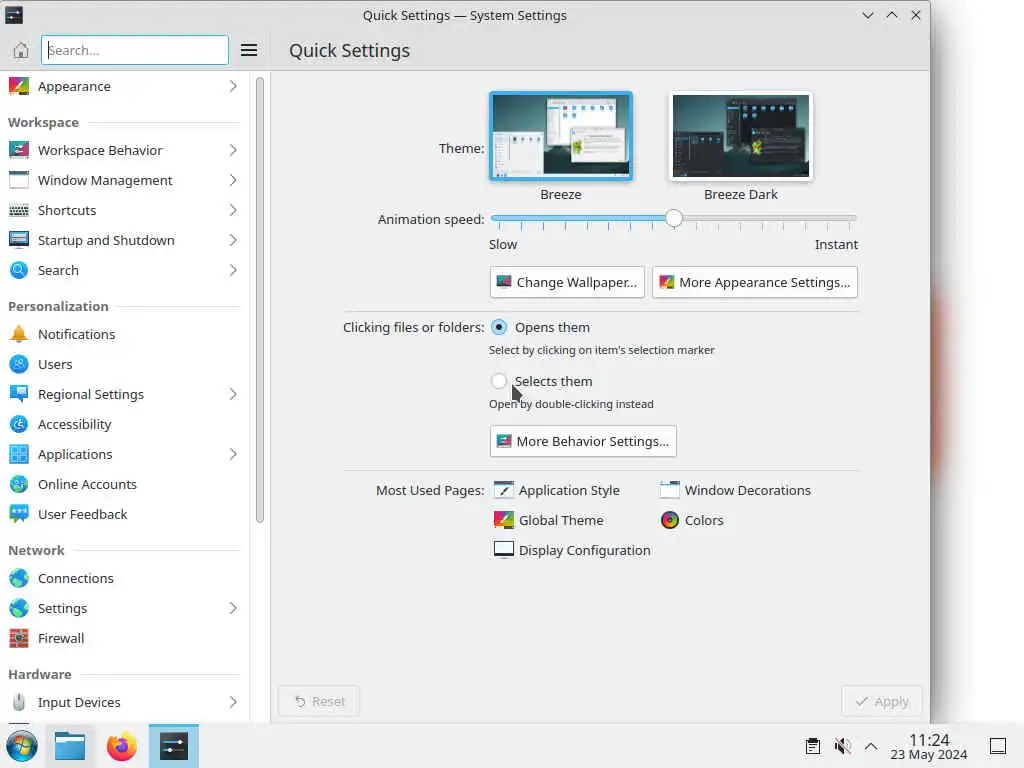Click the Change Wallpaper button
1024x768 pixels.
tap(567, 282)
